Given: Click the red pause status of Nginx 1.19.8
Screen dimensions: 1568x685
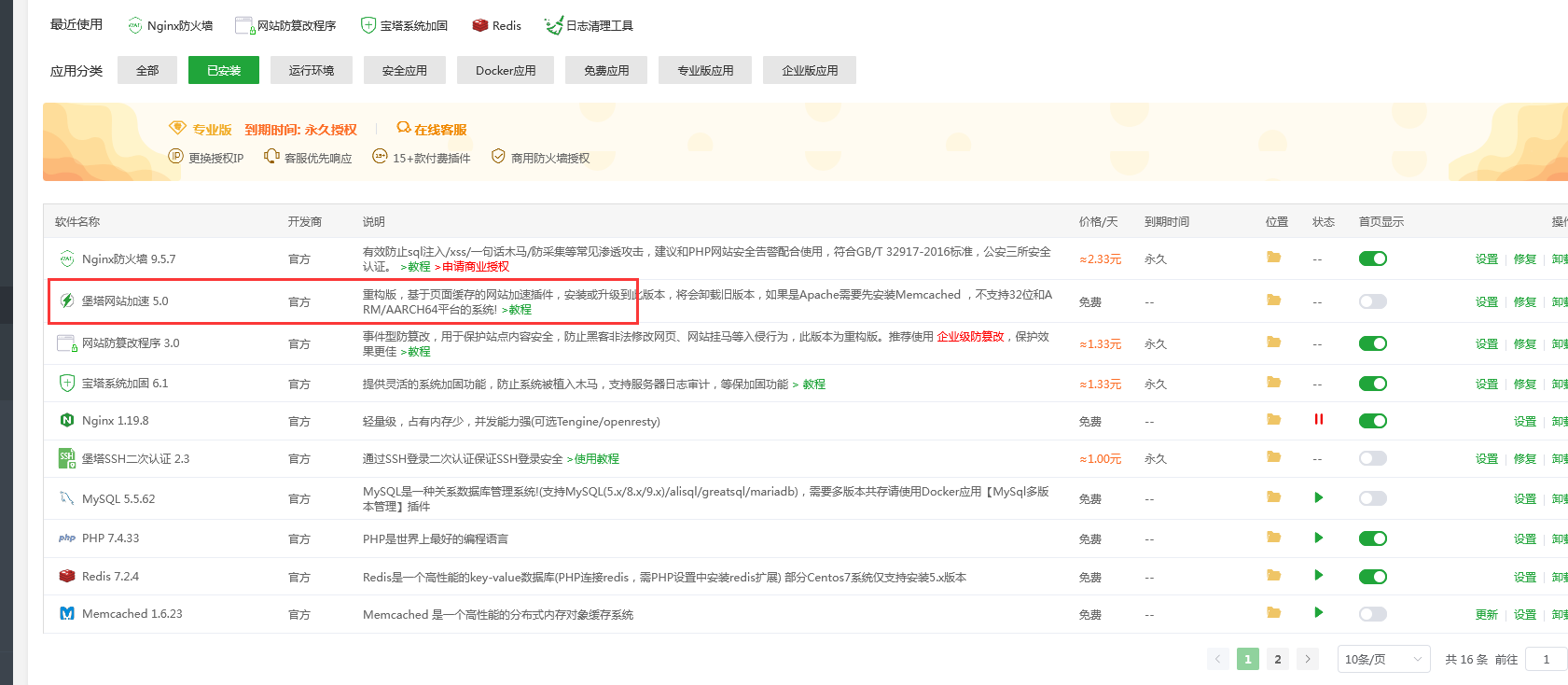Looking at the screenshot, I should (x=1319, y=419).
